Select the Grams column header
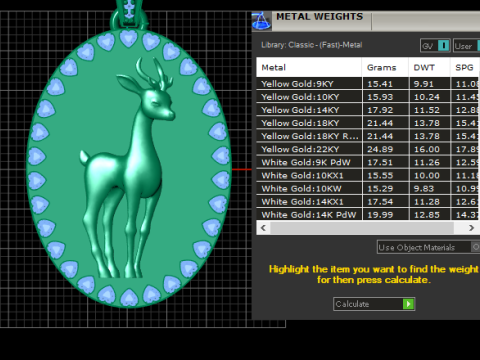The image size is (480, 360). [385, 68]
